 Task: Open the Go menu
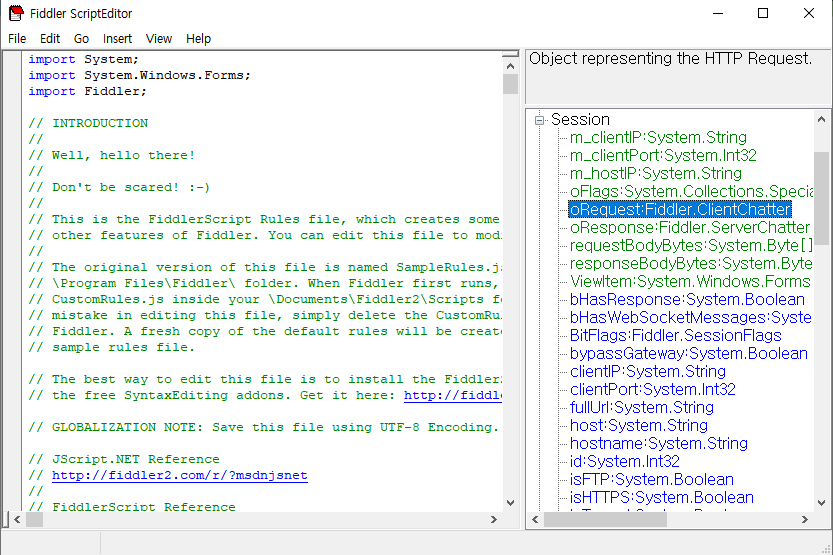(81, 39)
